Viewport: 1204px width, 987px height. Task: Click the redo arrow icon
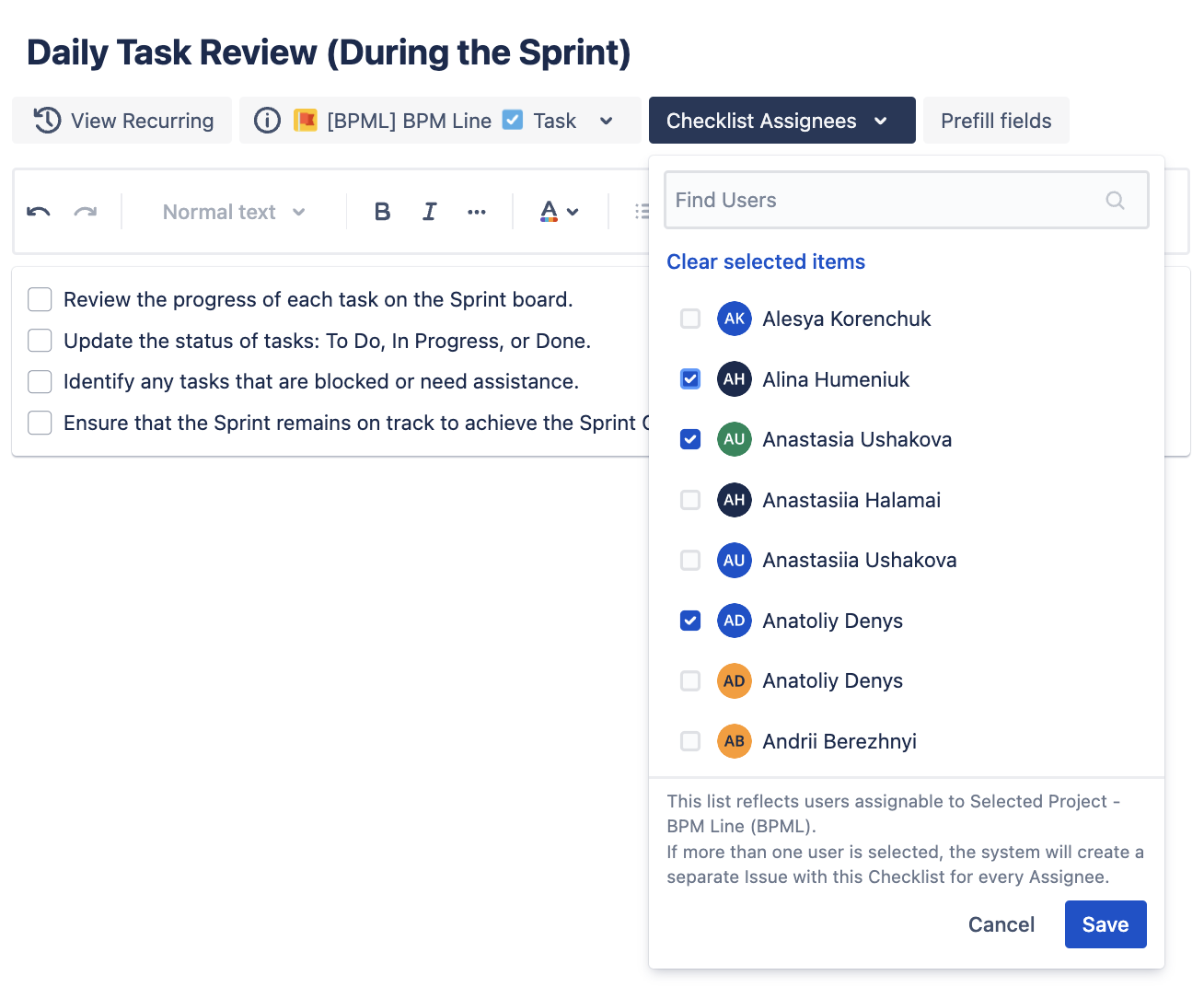[x=86, y=212]
